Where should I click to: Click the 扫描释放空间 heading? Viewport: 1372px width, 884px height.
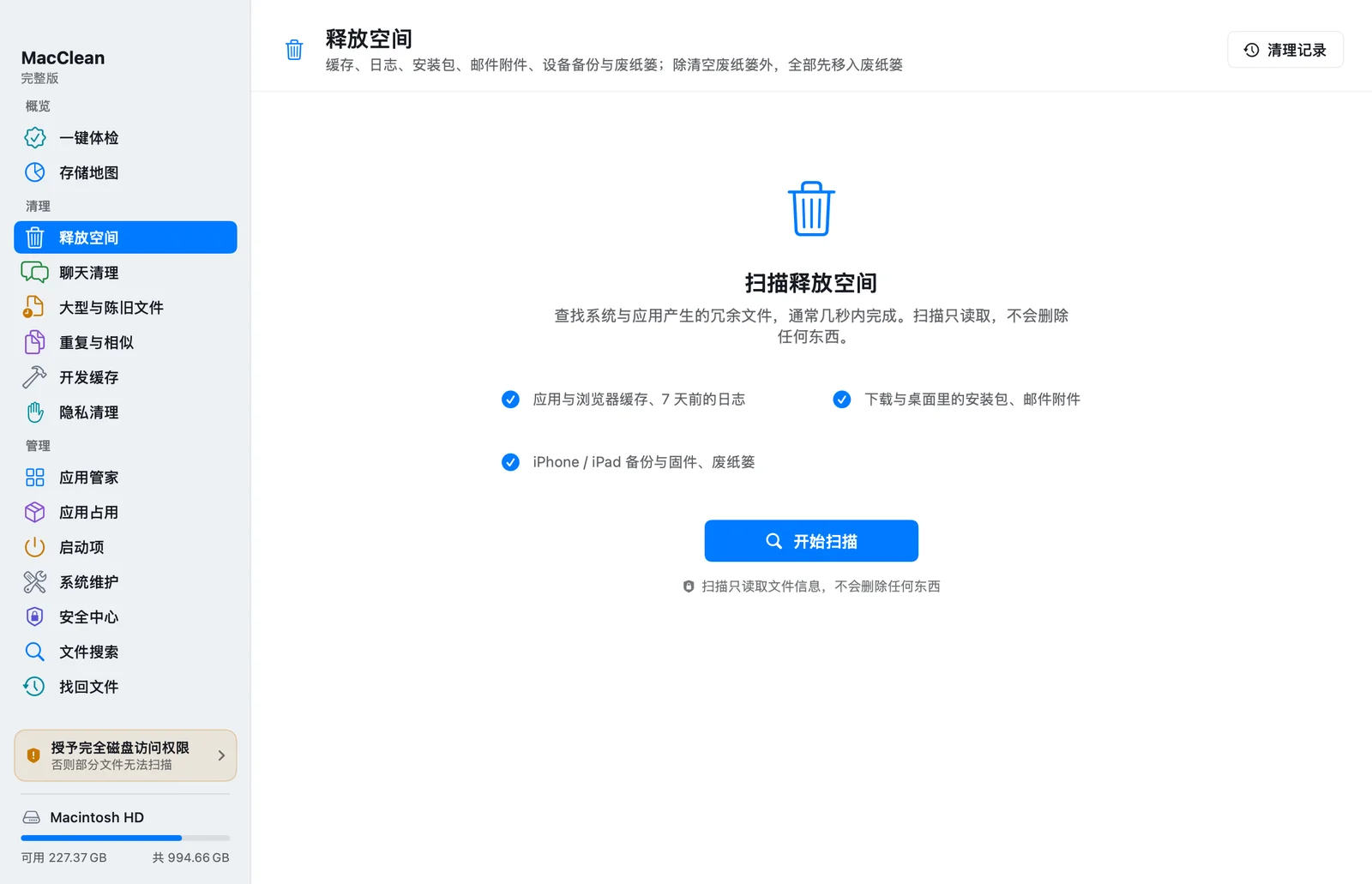(x=811, y=283)
